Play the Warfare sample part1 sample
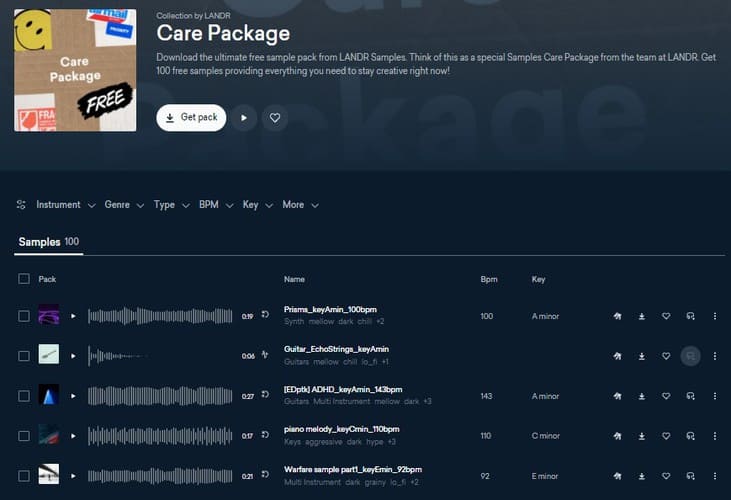Image resolution: width=731 pixels, height=500 pixels. pyautogui.click(x=73, y=476)
